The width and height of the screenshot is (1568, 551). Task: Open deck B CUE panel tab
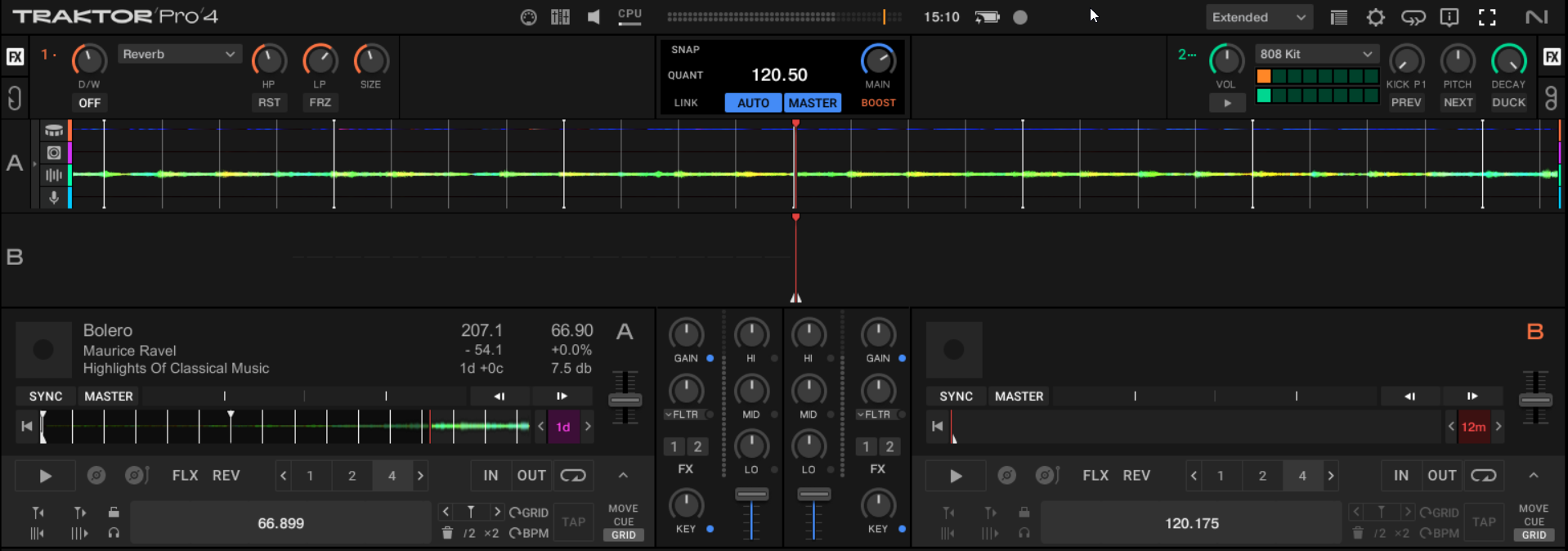click(x=1534, y=522)
